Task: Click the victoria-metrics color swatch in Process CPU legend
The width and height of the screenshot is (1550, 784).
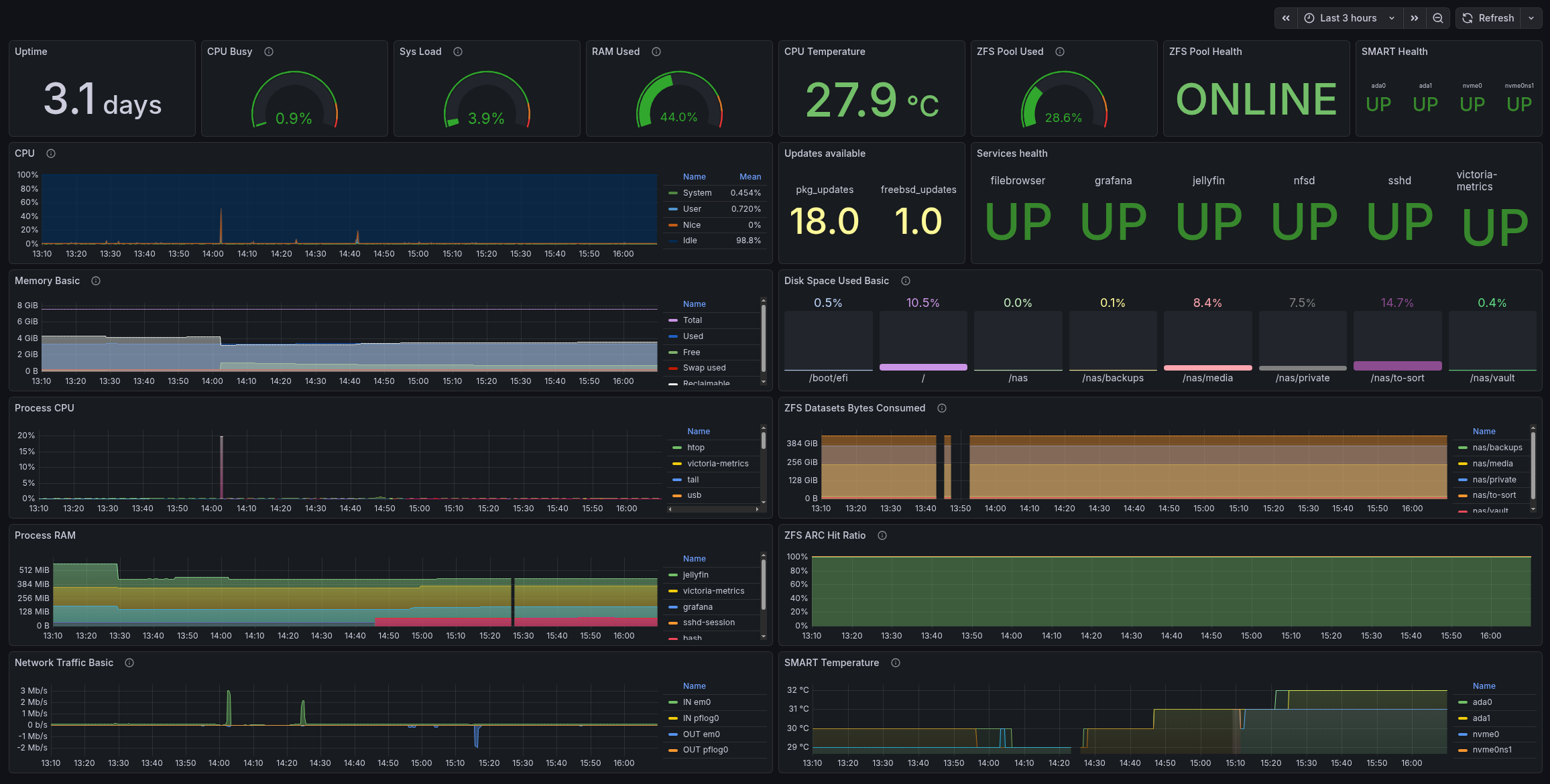Action: click(x=676, y=464)
